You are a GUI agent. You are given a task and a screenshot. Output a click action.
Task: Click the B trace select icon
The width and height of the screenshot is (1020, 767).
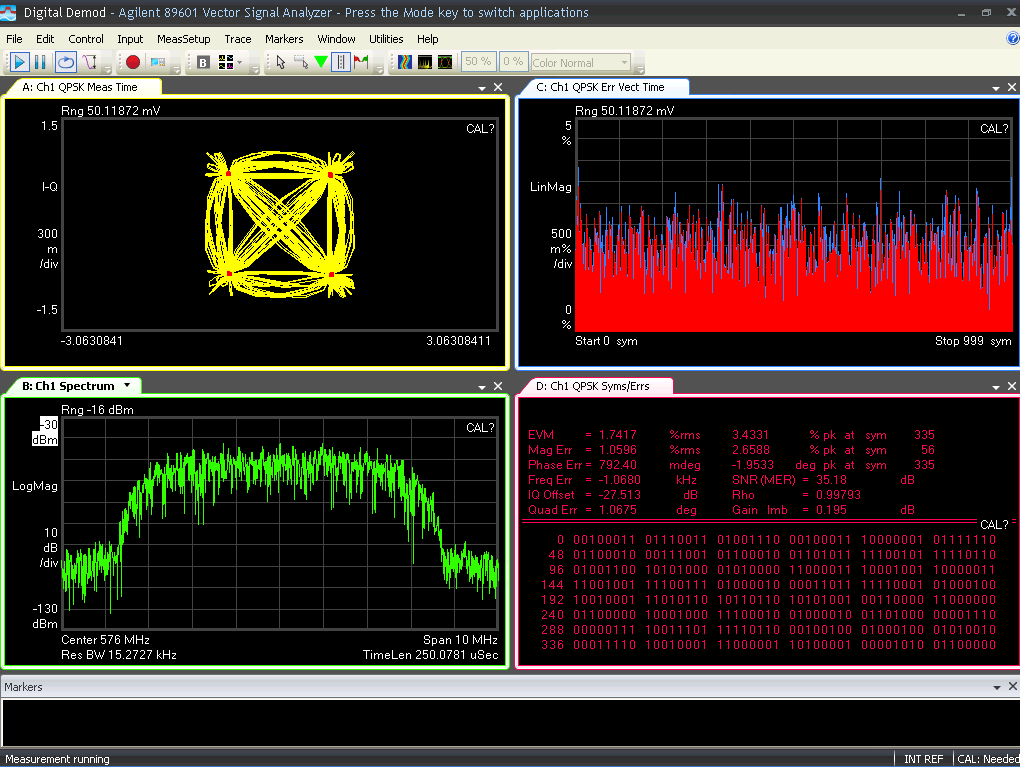[x=203, y=62]
